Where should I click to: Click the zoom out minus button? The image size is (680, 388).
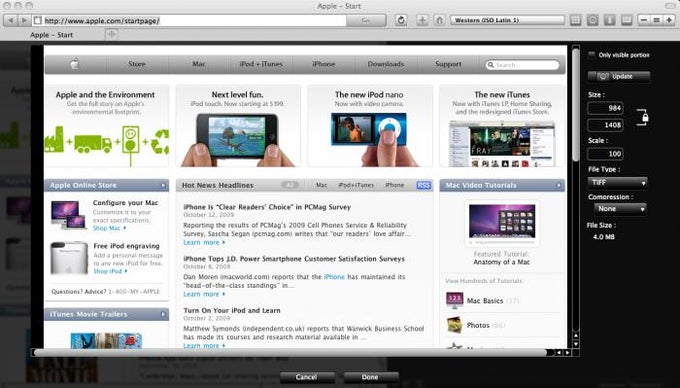tap(644, 20)
